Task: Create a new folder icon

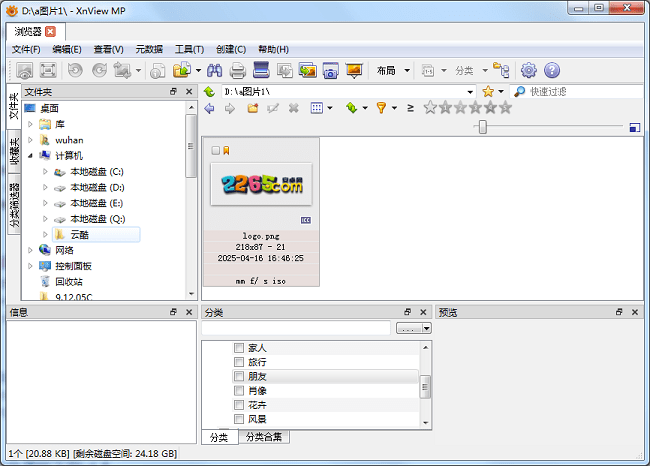Action: click(x=253, y=109)
